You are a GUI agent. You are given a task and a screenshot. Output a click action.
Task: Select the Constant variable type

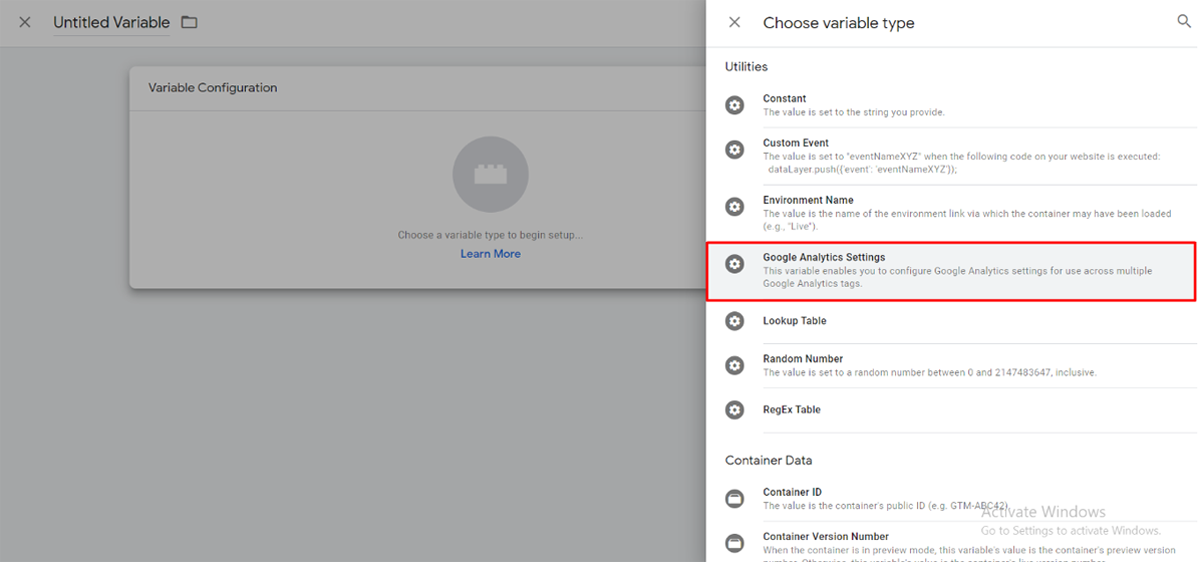click(951, 105)
